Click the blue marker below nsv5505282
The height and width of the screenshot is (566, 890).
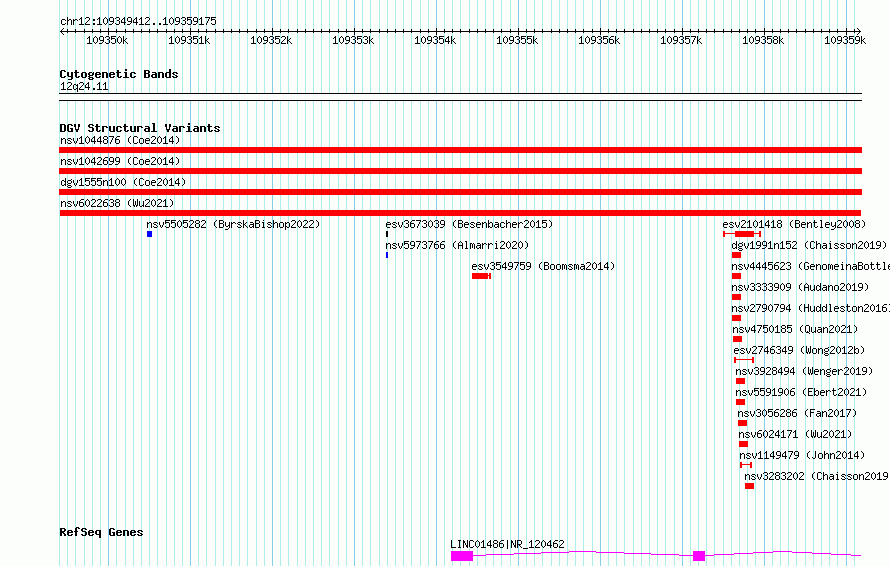[x=149, y=234]
